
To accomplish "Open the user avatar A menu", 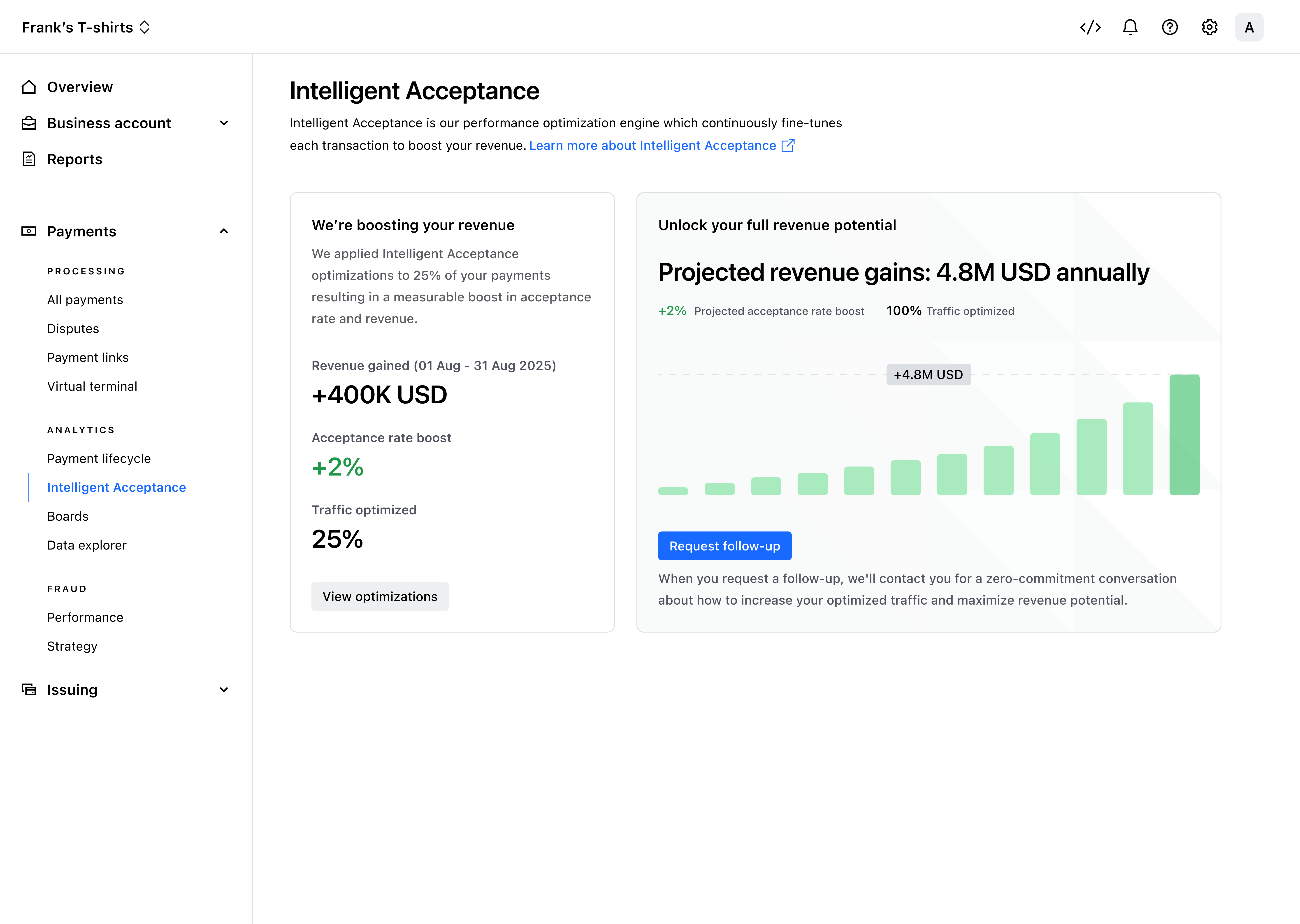I will tap(1249, 27).
